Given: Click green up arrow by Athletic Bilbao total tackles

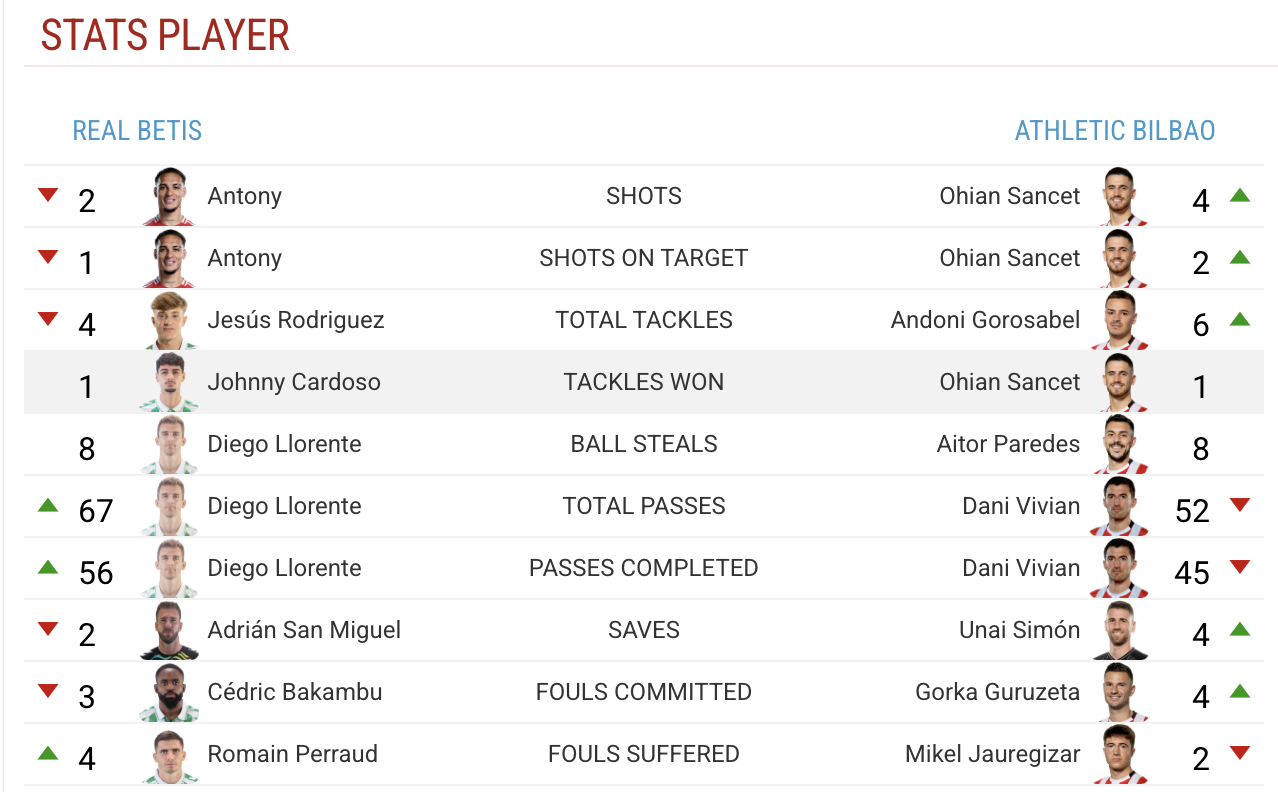Looking at the screenshot, I should coord(1240,319).
